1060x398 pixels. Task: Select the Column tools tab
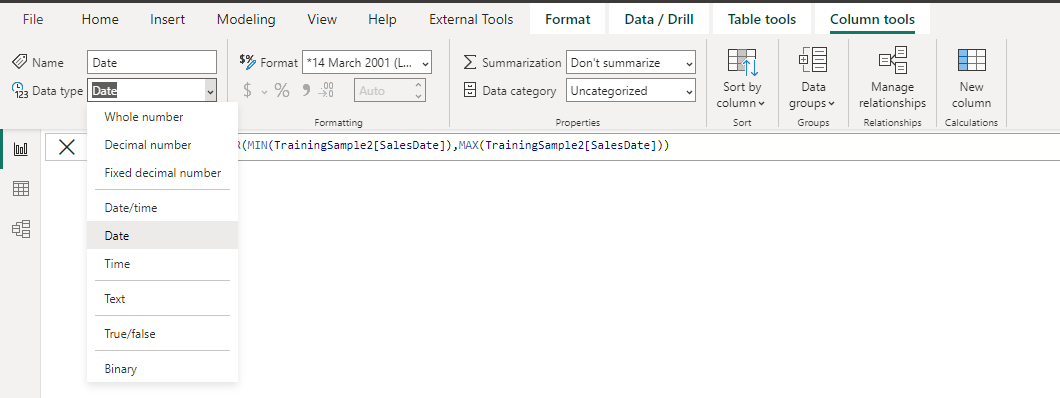point(872,20)
